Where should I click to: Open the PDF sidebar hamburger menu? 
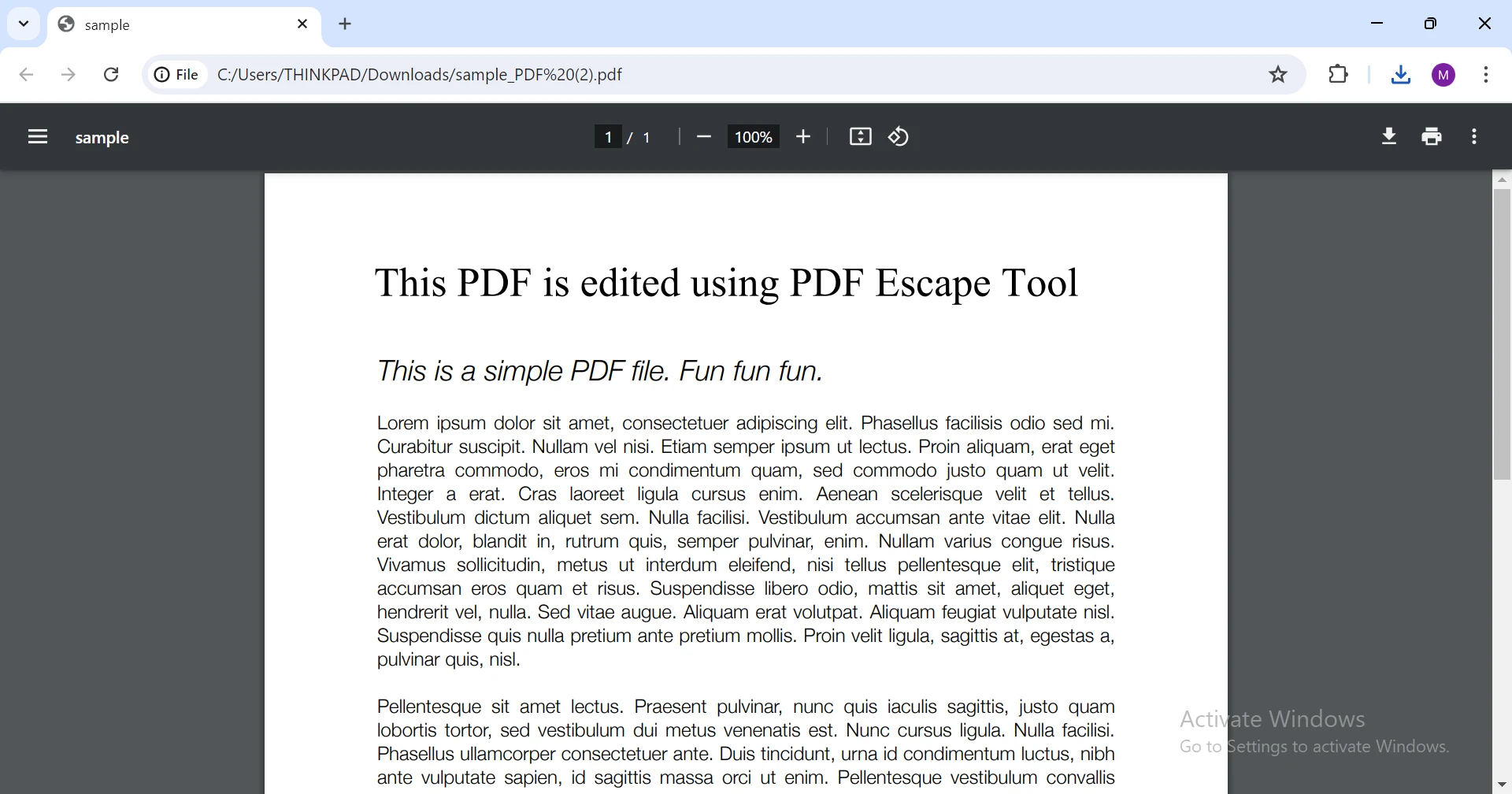click(38, 137)
